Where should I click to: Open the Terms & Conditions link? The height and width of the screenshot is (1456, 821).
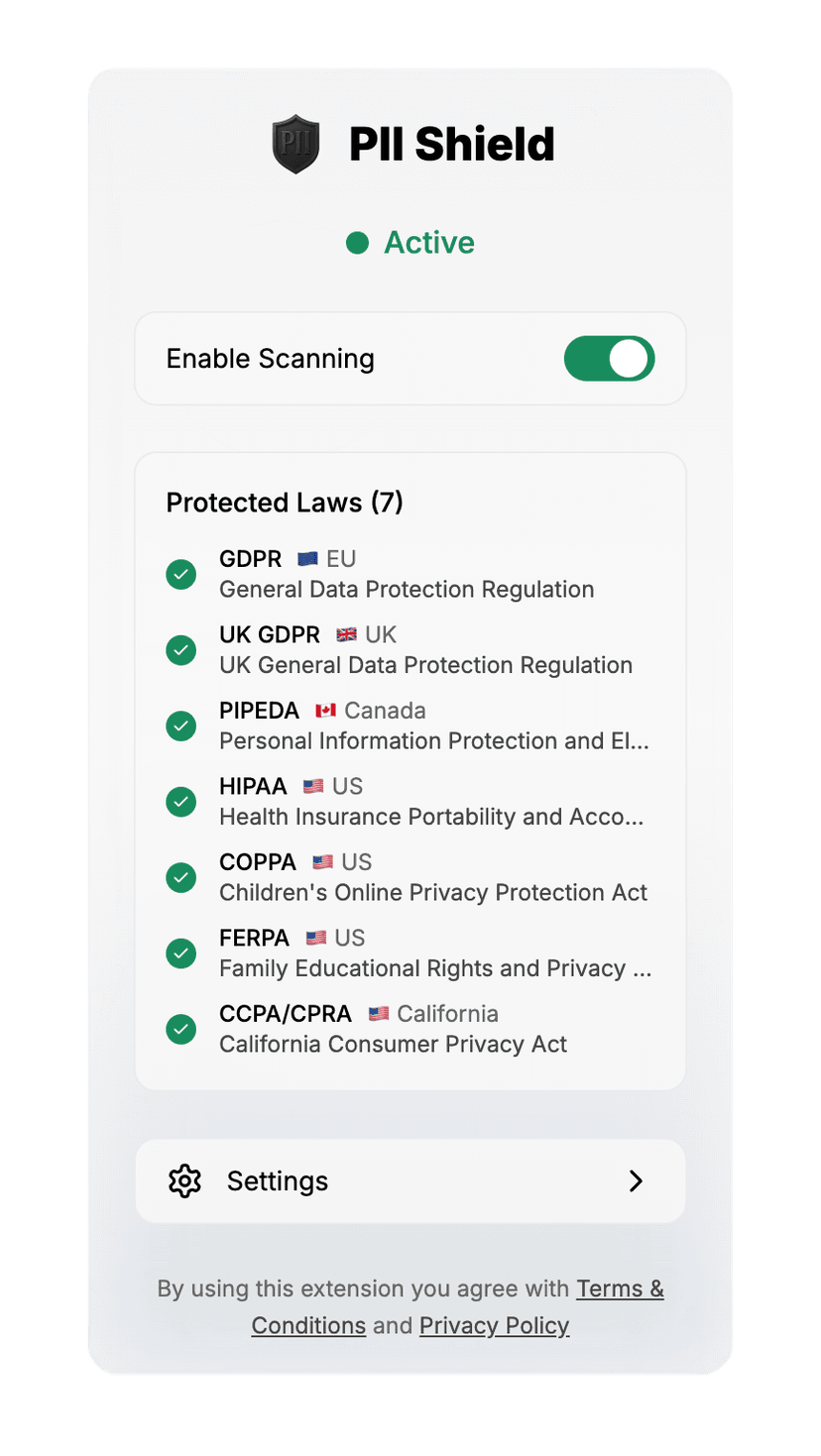pos(457,1306)
